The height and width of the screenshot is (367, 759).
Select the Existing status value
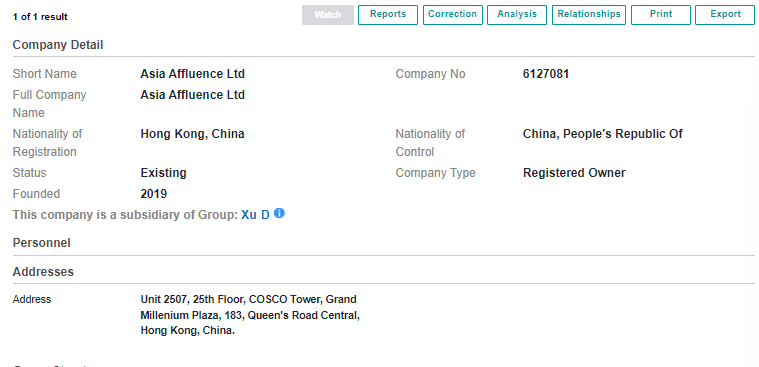tap(163, 173)
